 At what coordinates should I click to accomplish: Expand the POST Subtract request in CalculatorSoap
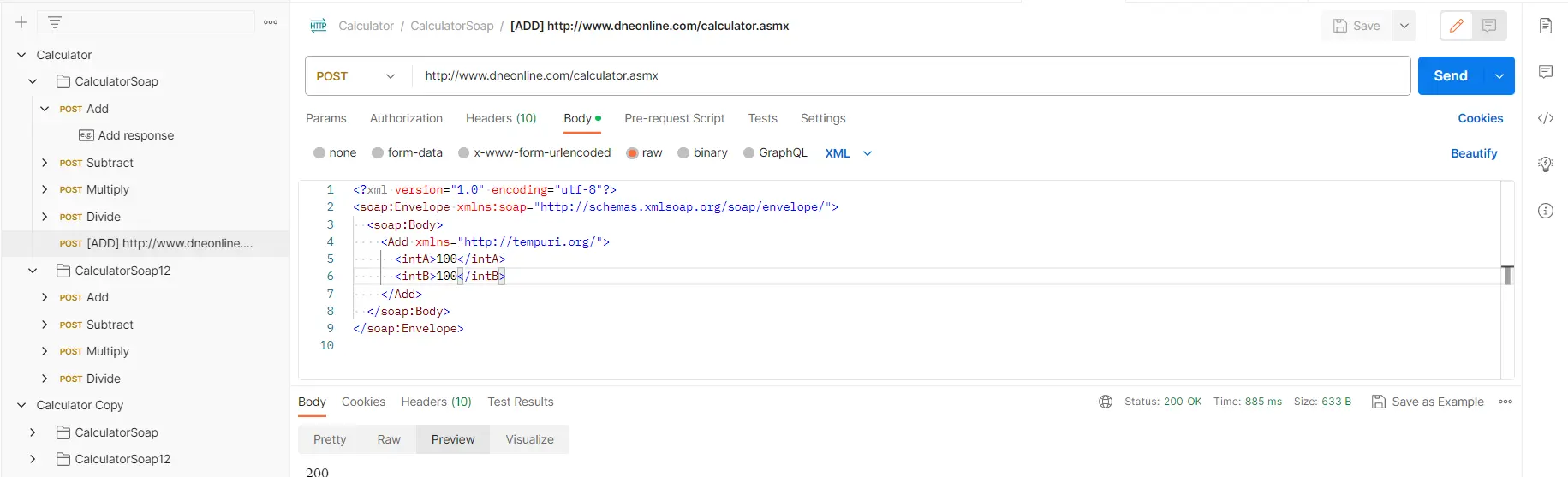pos(45,163)
